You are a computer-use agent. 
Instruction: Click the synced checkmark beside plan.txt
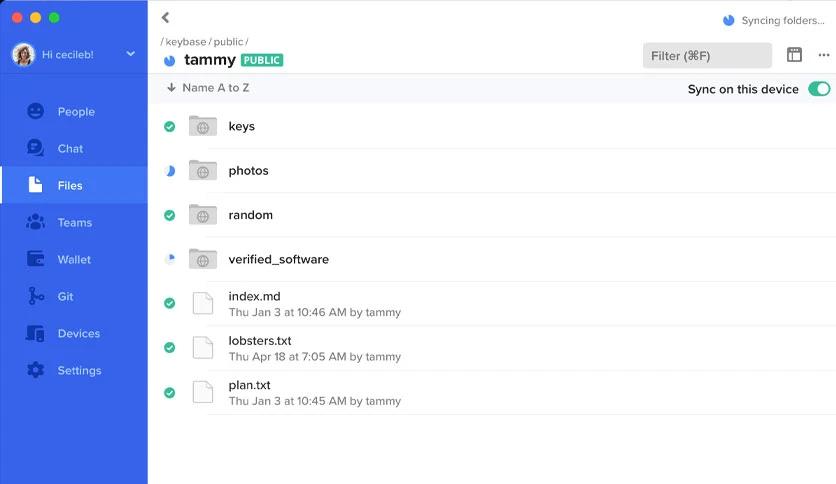point(170,392)
